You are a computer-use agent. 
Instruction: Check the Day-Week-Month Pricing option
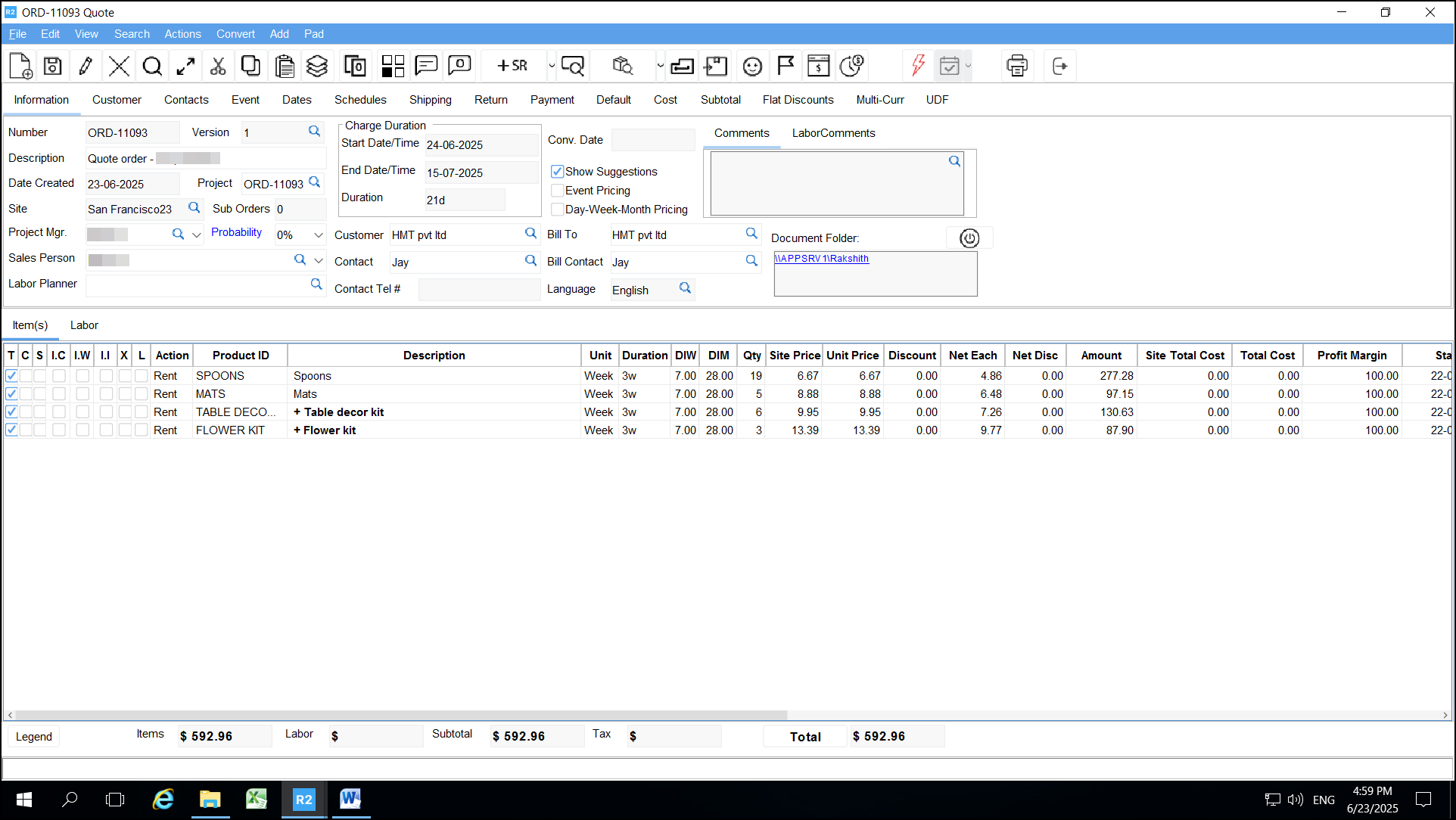[558, 210]
